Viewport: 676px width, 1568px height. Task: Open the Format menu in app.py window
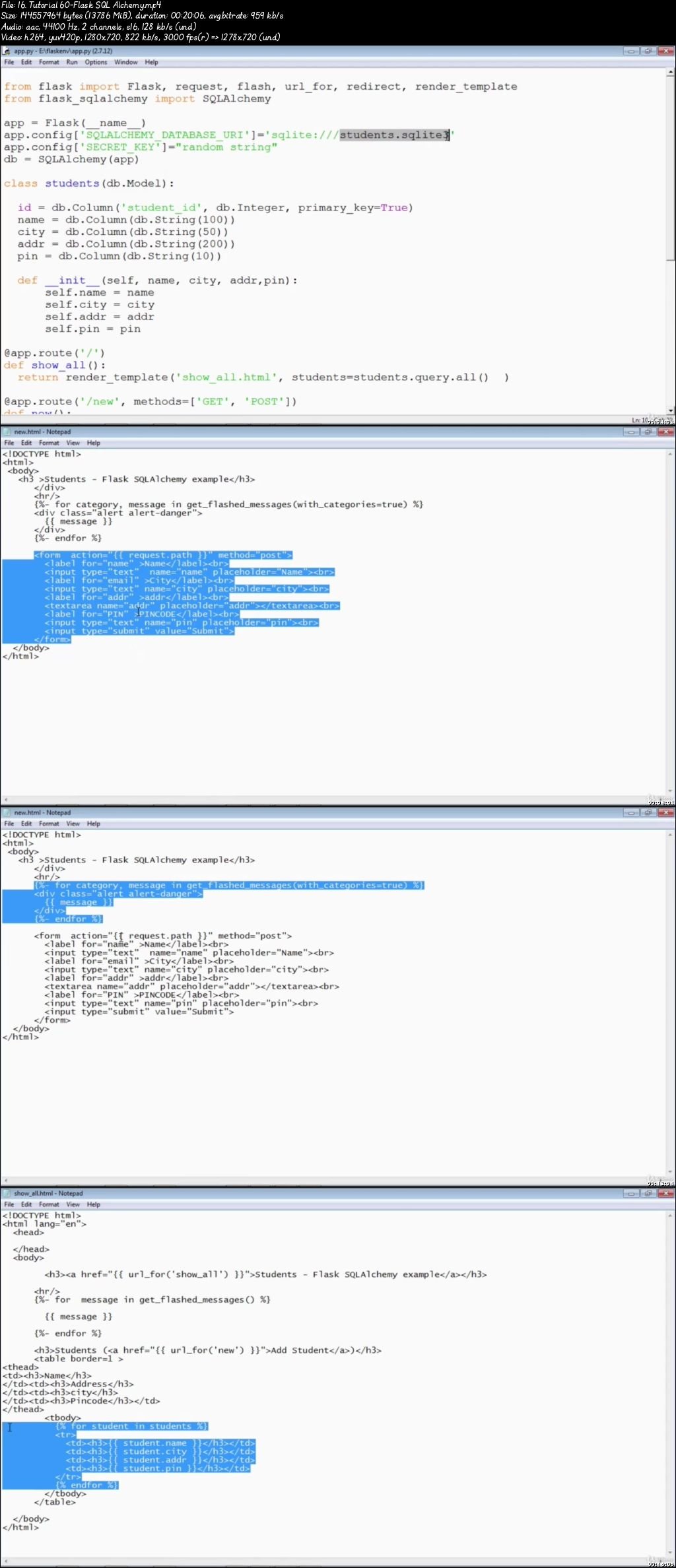pyautogui.click(x=49, y=62)
